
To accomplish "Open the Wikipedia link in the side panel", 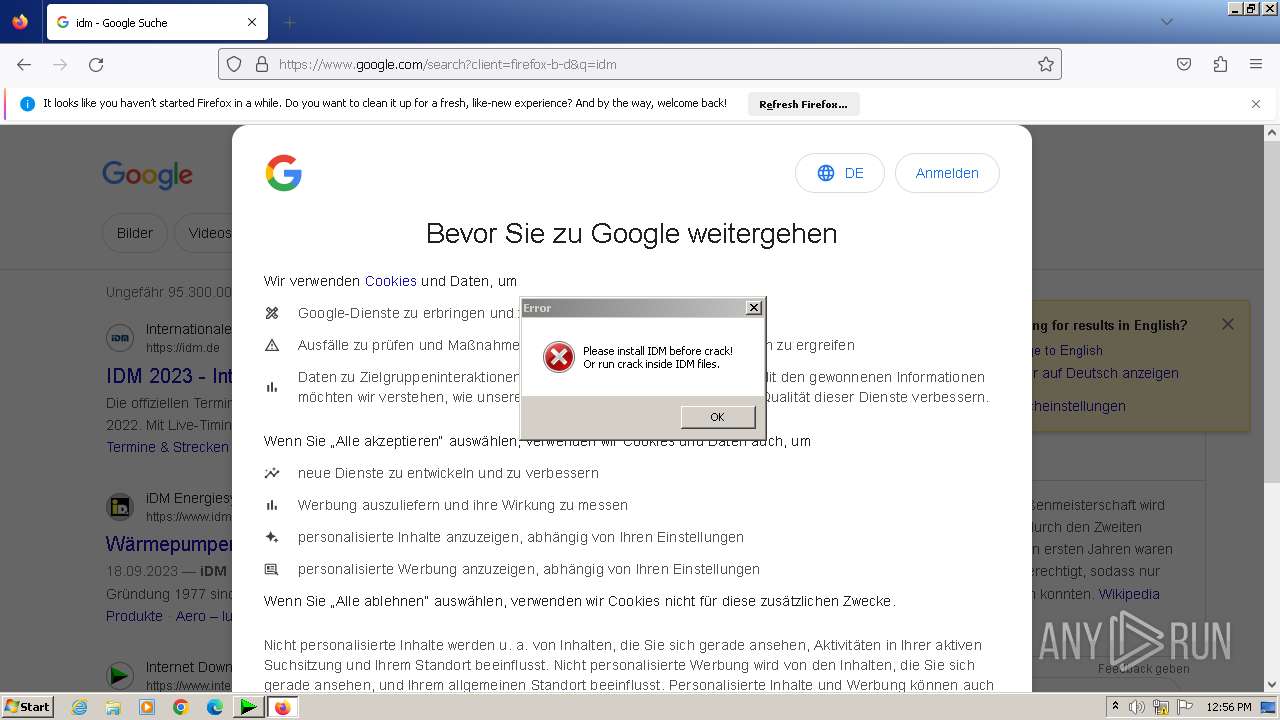I will tap(1129, 594).
